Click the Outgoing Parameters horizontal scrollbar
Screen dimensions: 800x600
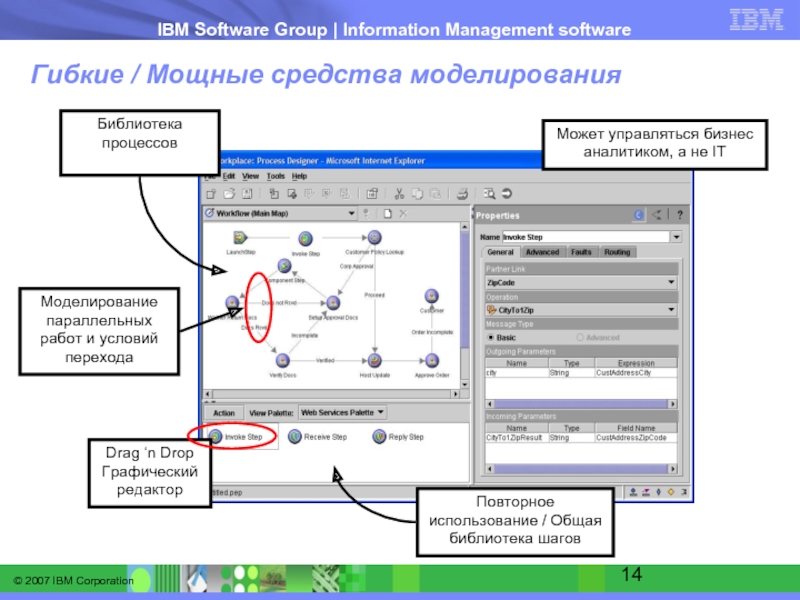tap(581, 404)
